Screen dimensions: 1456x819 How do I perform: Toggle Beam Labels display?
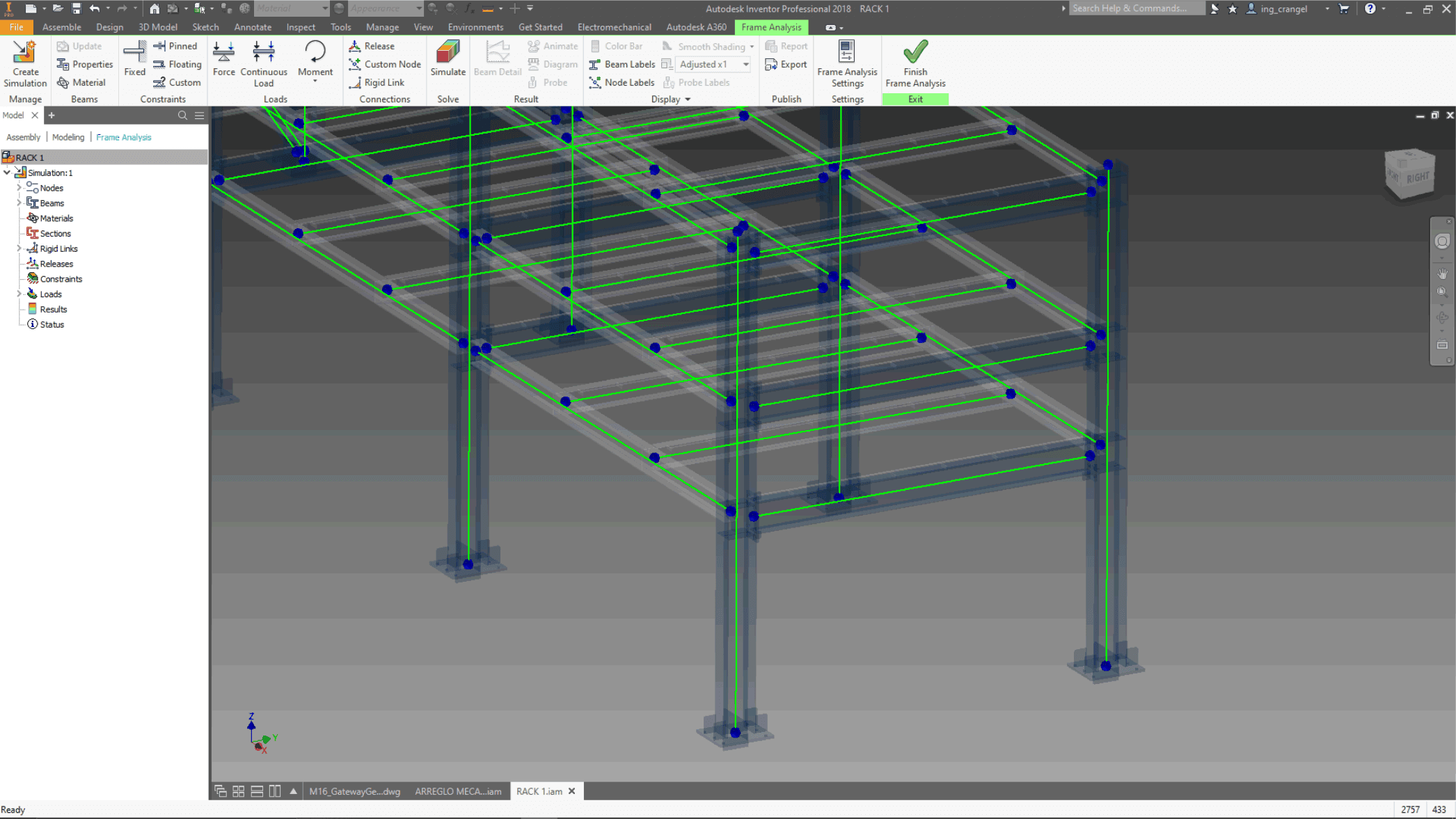pyautogui.click(x=622, y=64)
